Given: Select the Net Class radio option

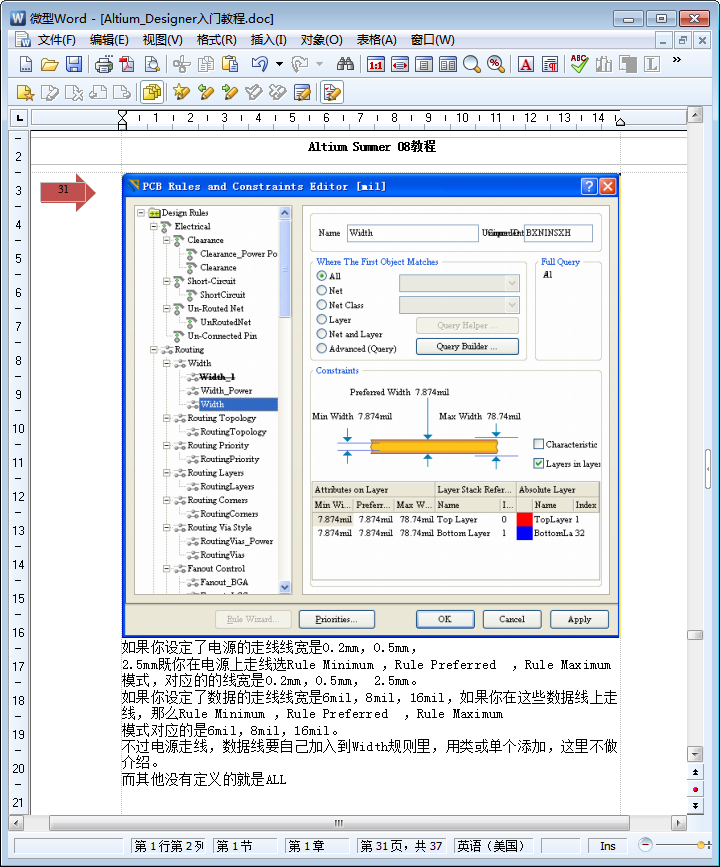Looking at the screenshot, I should (x=321, y=305).
